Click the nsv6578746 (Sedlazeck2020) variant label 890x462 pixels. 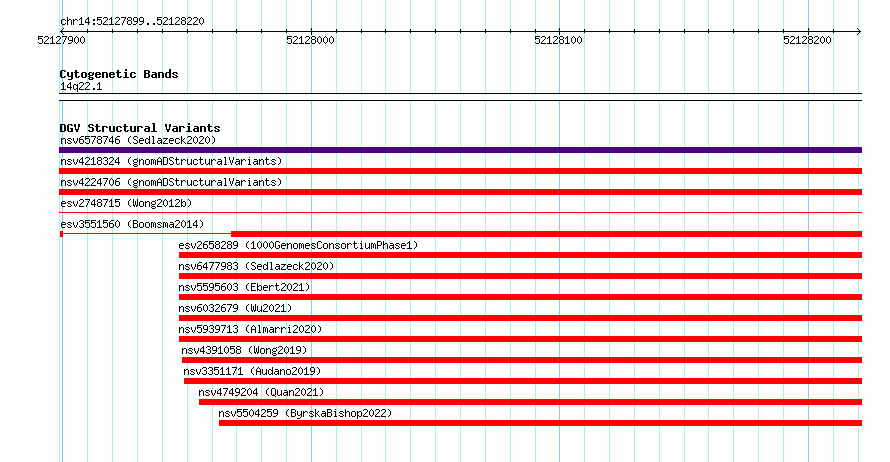[x=138, y=140]
